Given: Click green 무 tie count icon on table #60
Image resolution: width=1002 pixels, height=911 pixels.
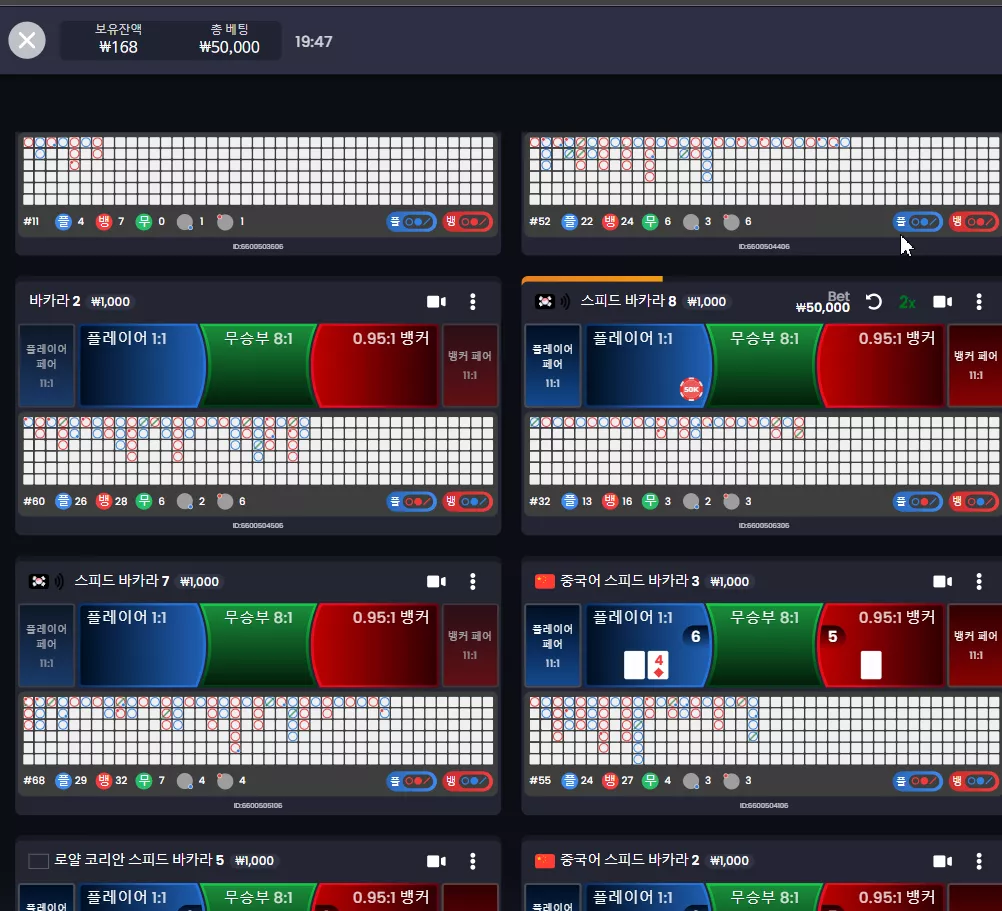Looking at the screenshot, I should [x=144, y=501].
